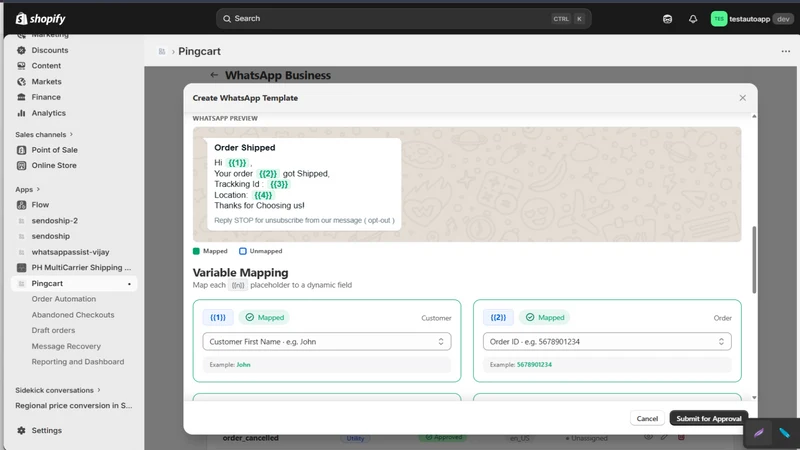
Task: Open Markets in sidebar
Action: tap(46, 82)
